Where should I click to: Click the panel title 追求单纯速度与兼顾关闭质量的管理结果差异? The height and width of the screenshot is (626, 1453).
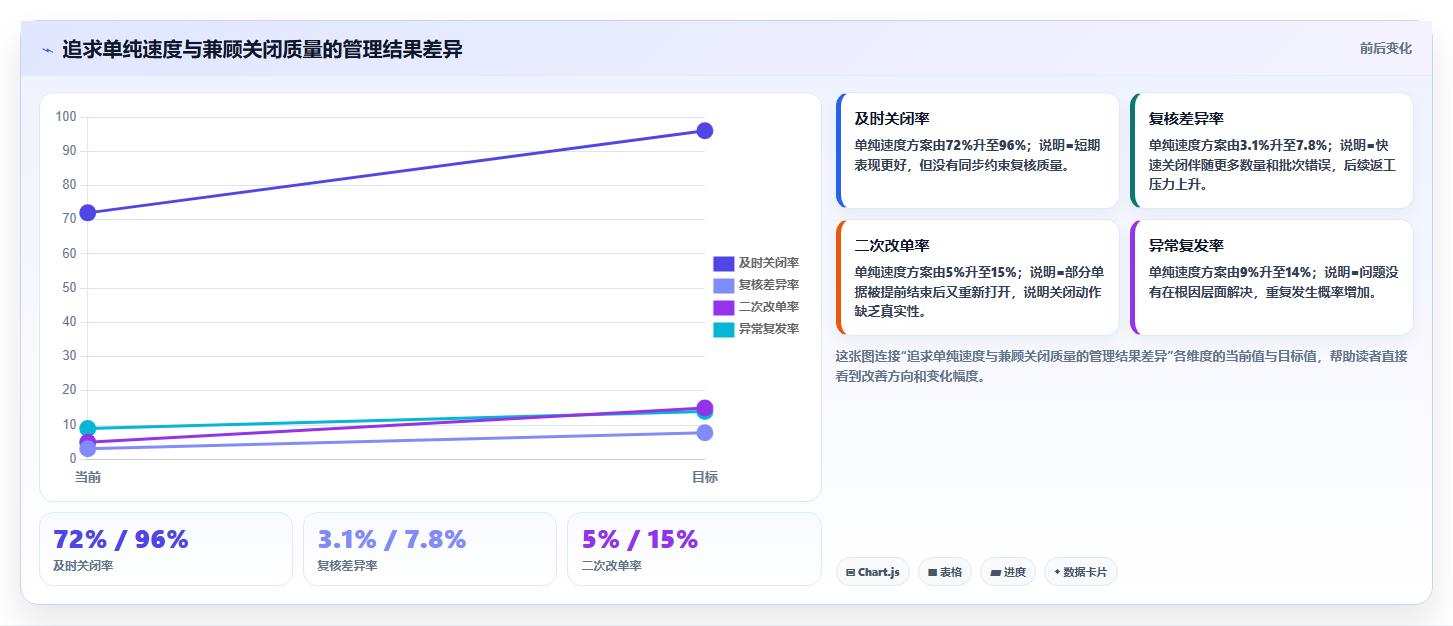click(x=262, y=49)
